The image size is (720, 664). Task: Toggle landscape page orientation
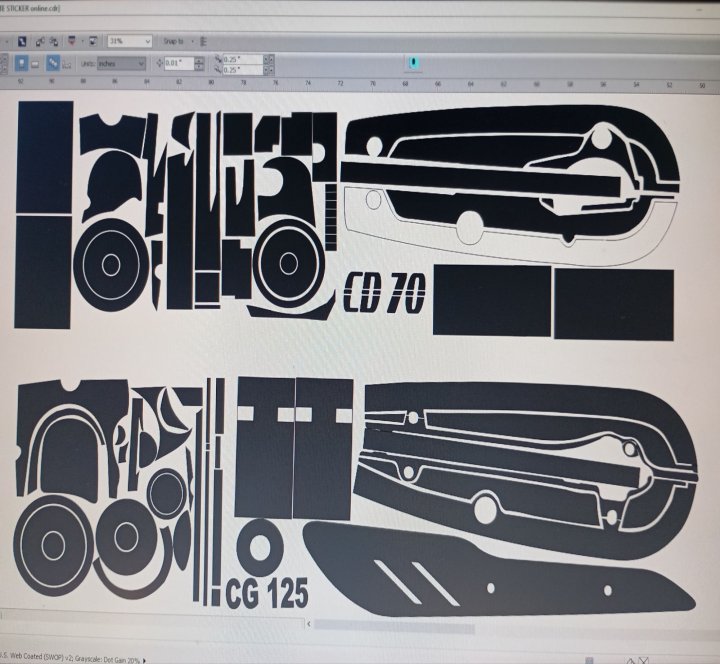coord(35,64)
